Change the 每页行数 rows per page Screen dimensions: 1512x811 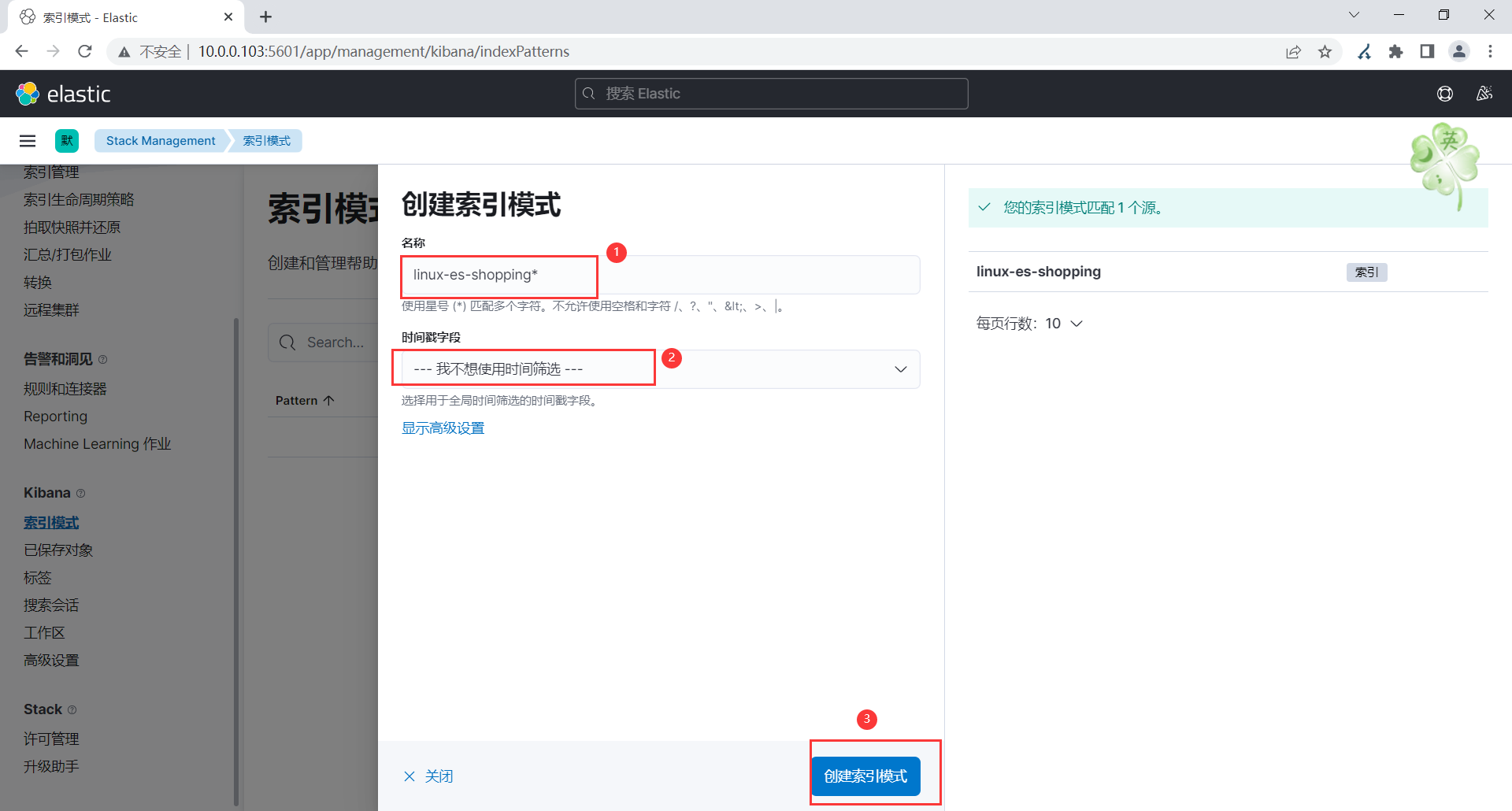tap(1030, 324)
